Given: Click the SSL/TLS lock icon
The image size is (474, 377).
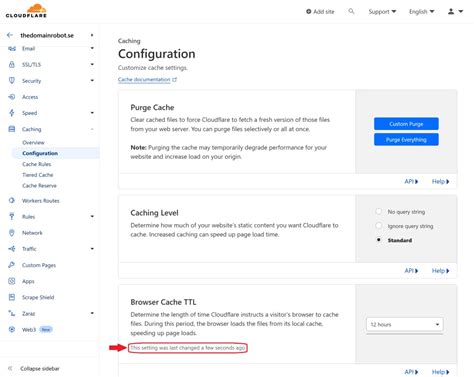Looking at the screenshot, I should pos(12,65).
